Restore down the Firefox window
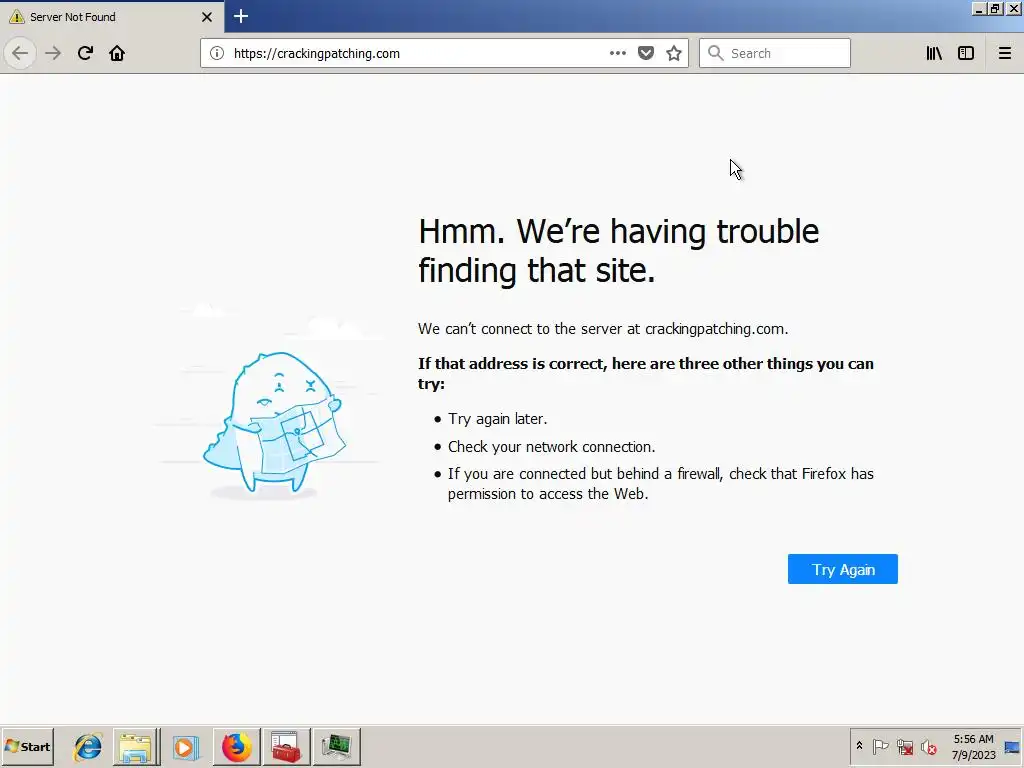Viewport: 1024px width, 768px height. click(995, 8)
